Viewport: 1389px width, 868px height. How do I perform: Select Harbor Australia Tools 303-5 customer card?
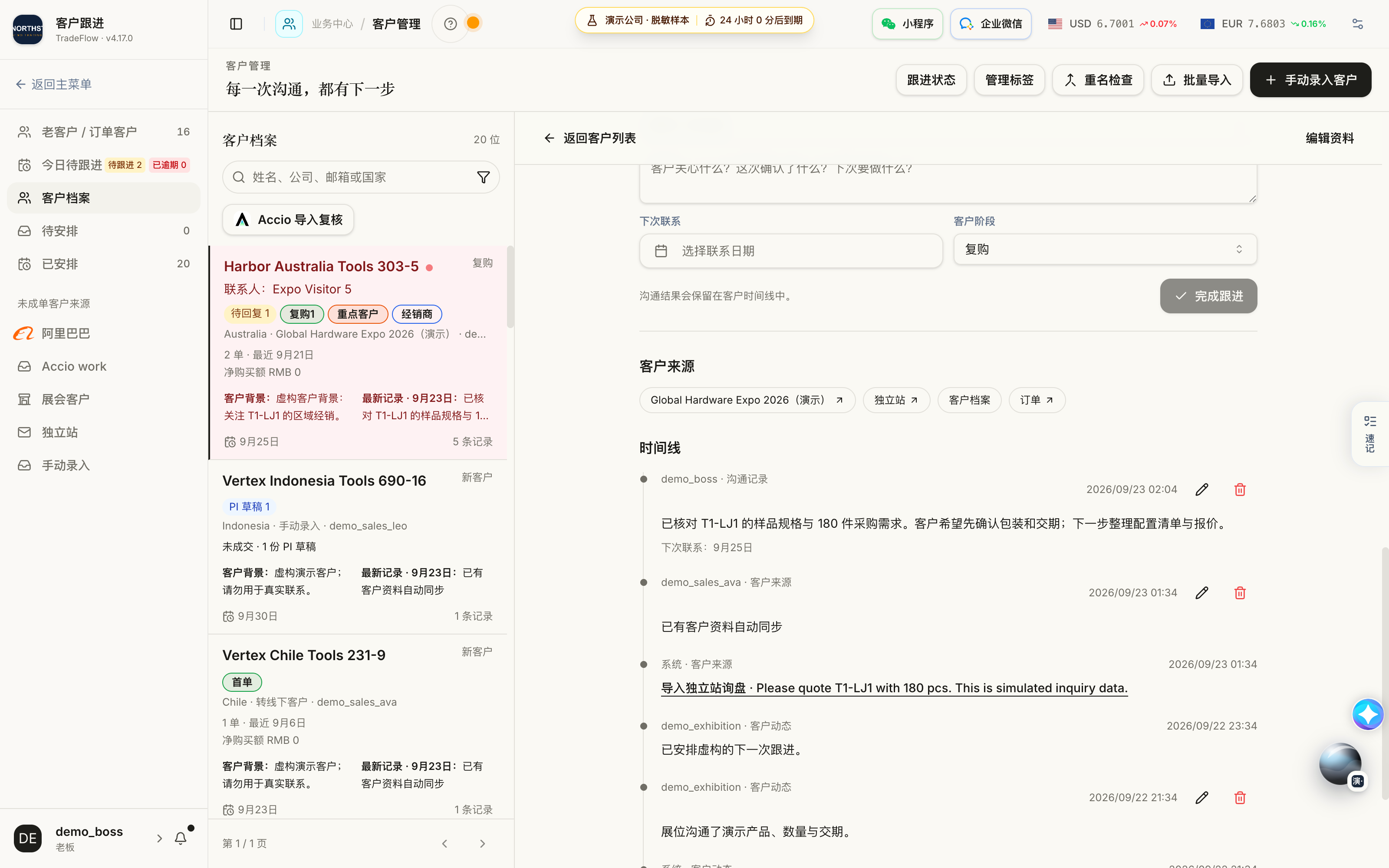pos(358,352)
